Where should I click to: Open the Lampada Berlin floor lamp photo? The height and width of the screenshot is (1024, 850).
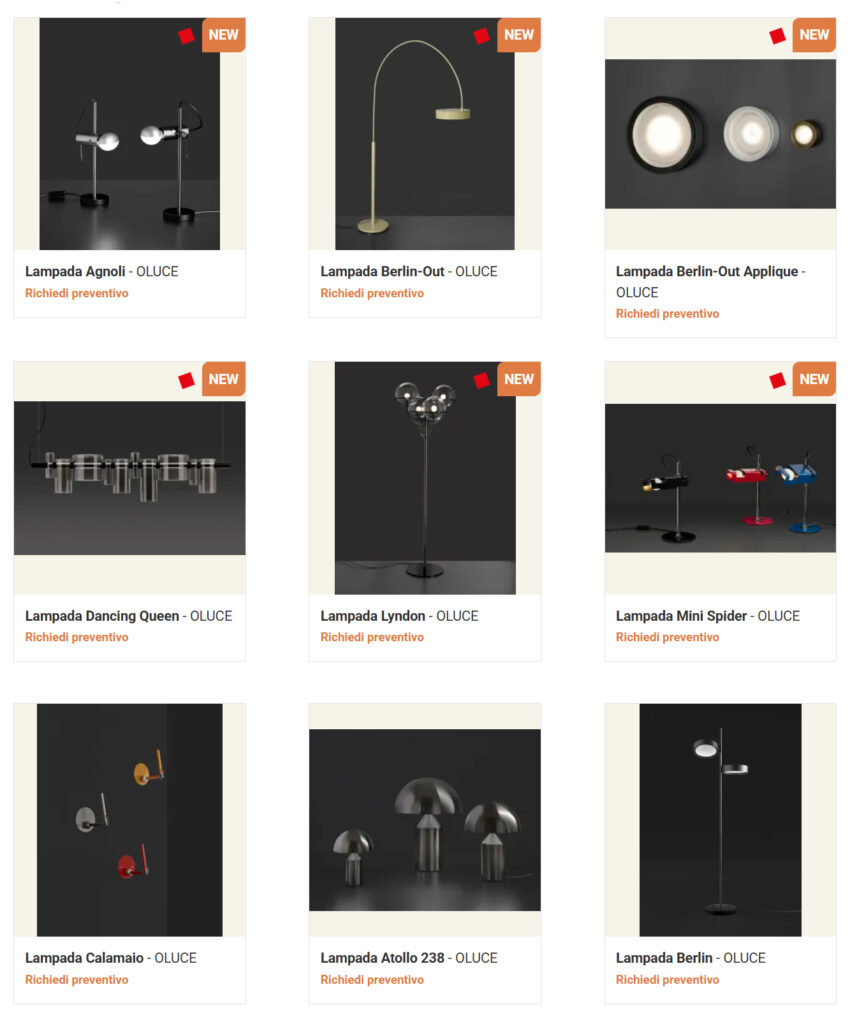[x=720, y=820]
